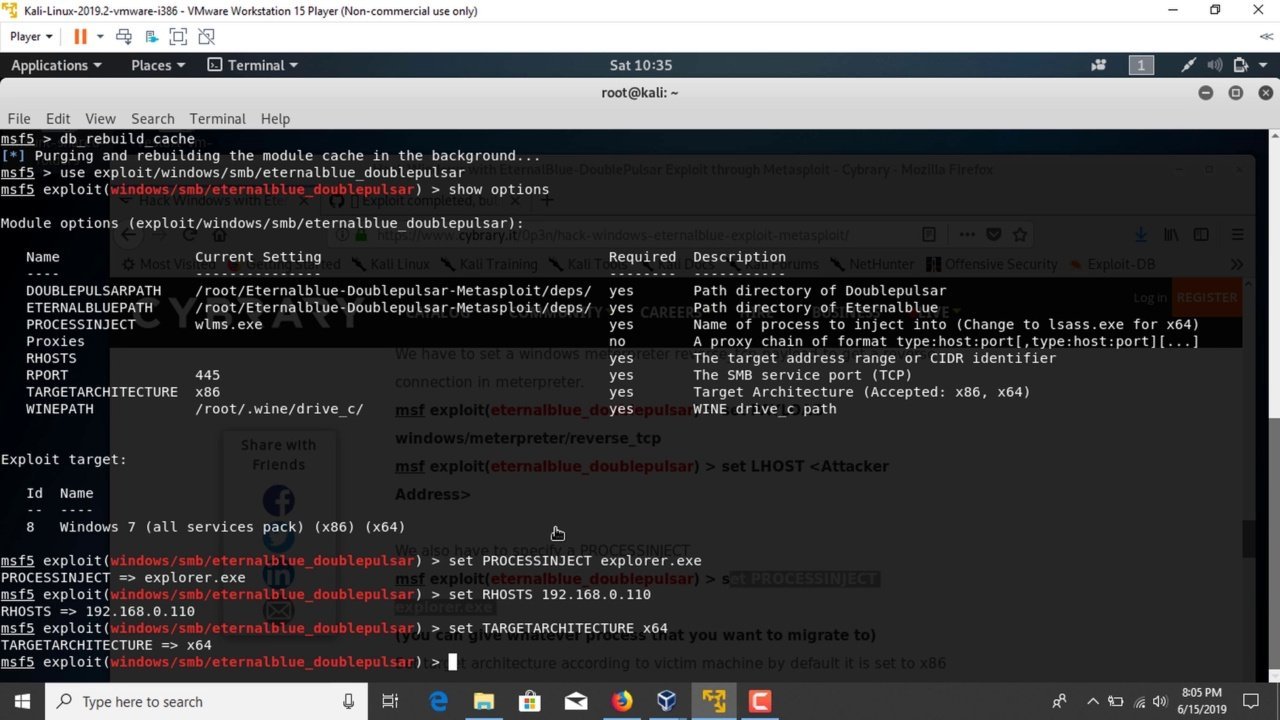Click the Cortana microphone icon
Screen dimensions: 1280x720
point(348,701)
